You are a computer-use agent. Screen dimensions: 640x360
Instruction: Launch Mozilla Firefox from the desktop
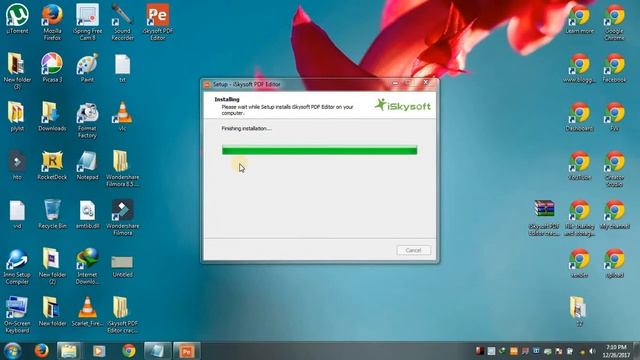(x=52, y=22)
